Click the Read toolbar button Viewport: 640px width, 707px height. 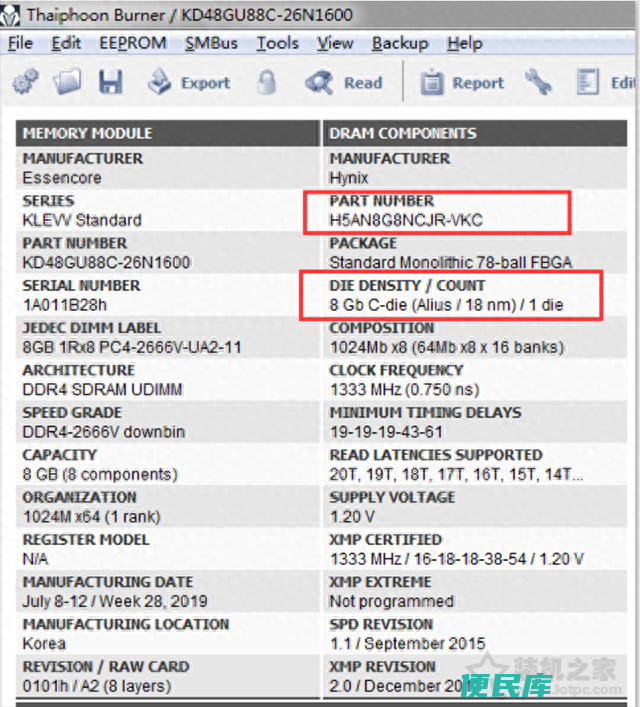[344, 83]
